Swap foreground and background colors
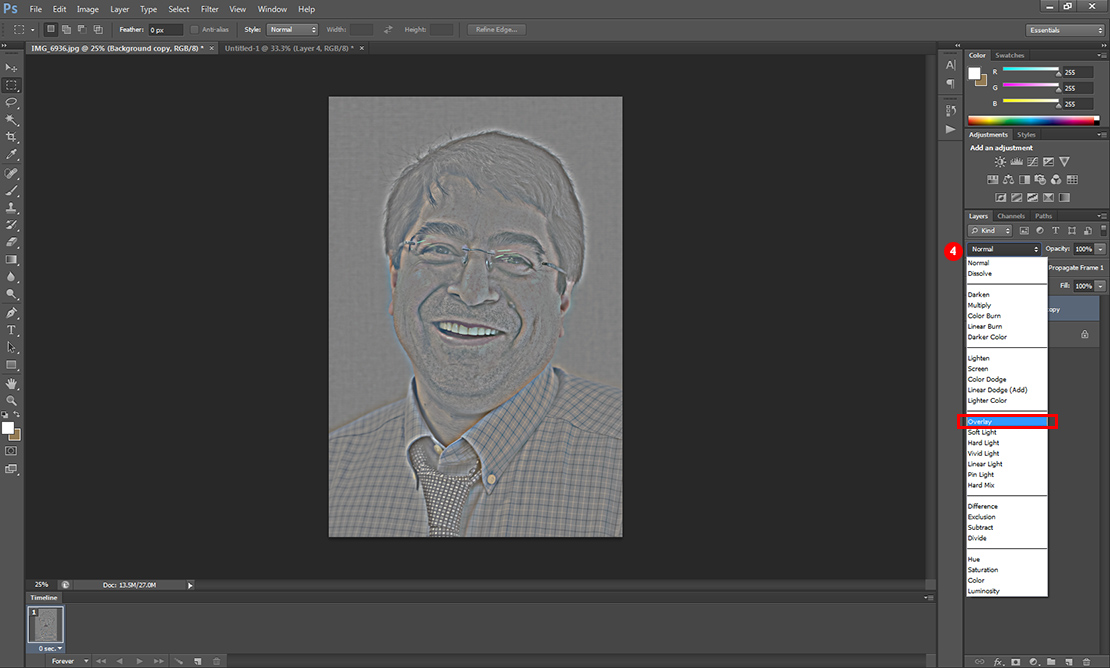1110x668 pixels. 17,415
